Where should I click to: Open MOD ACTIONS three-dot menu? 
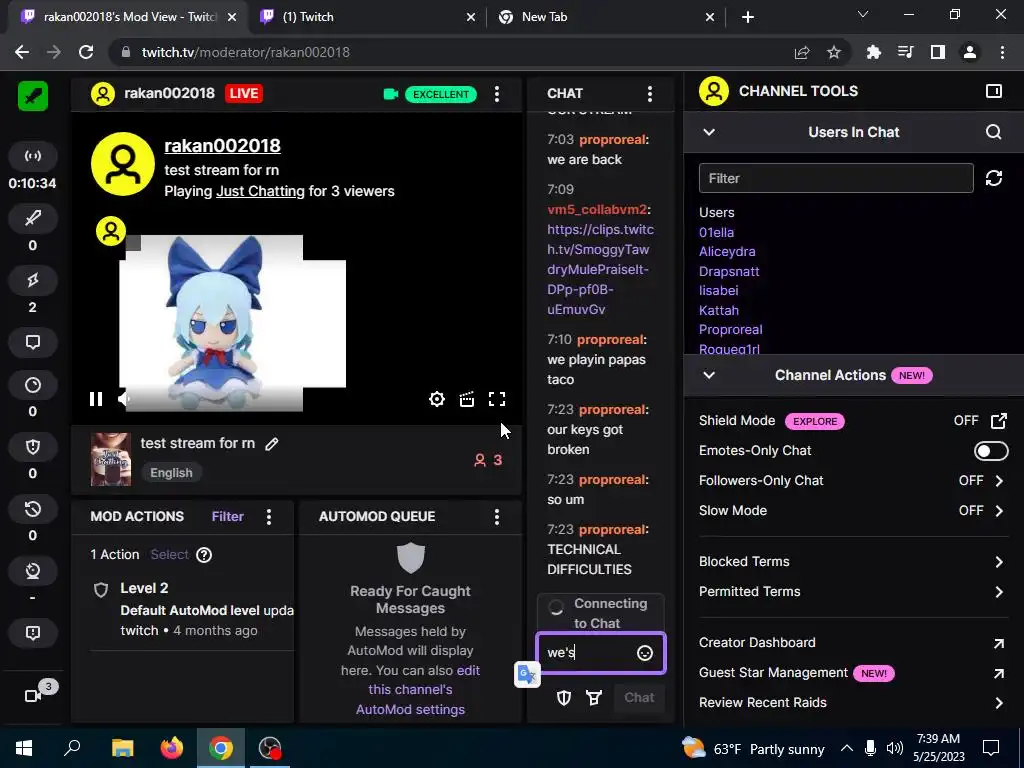pos(269,517)
